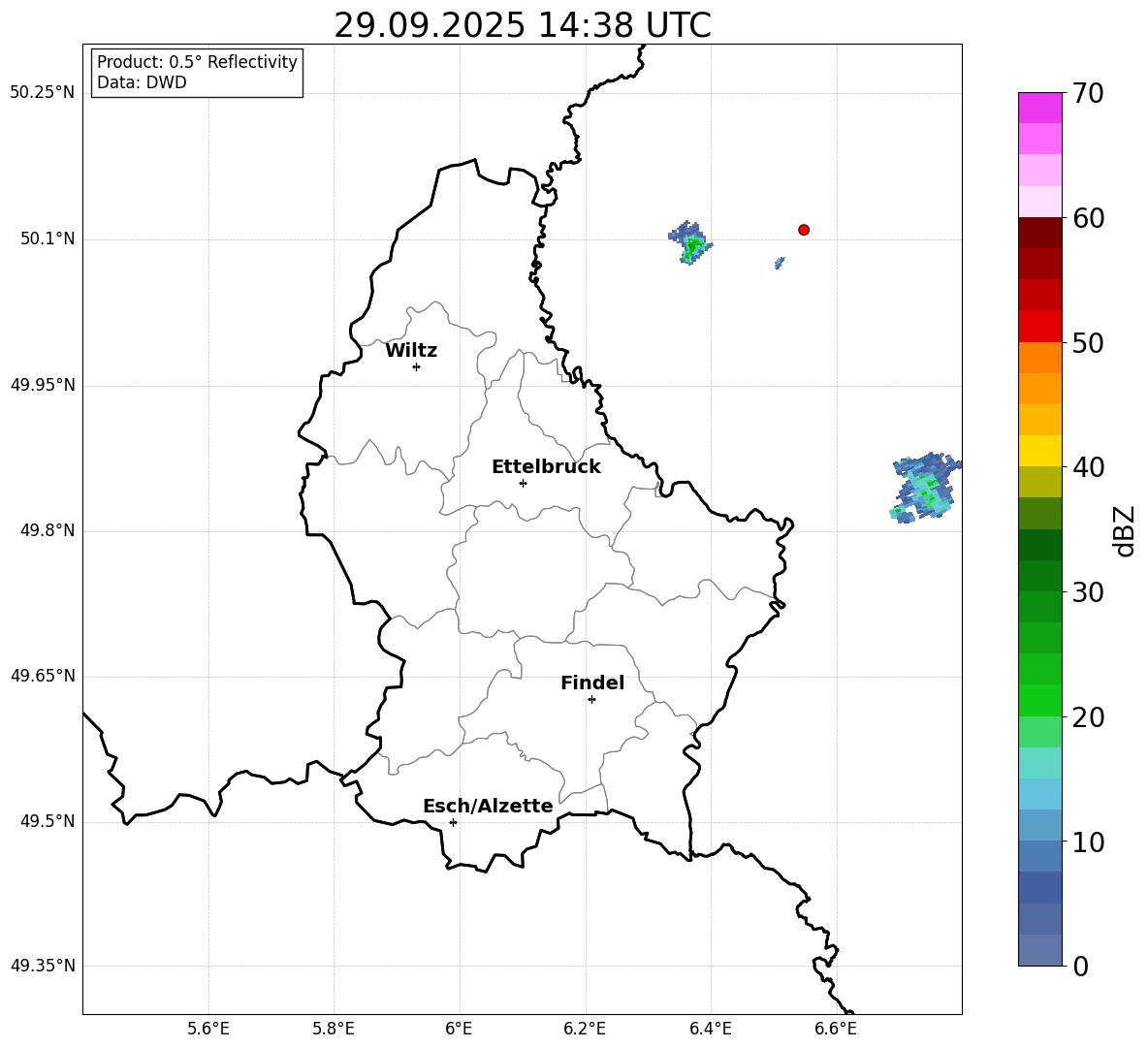Click the cross marker under Ettelbruck
The image size is (1148, 1048).
[523, 483]
